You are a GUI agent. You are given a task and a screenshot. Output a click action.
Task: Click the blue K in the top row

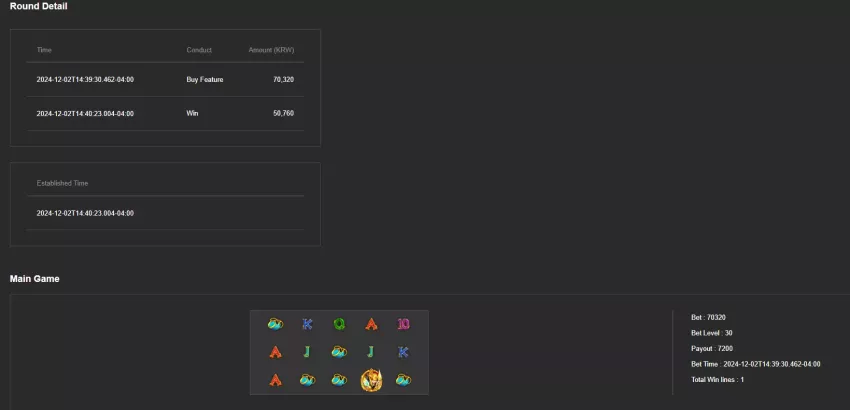307,324
